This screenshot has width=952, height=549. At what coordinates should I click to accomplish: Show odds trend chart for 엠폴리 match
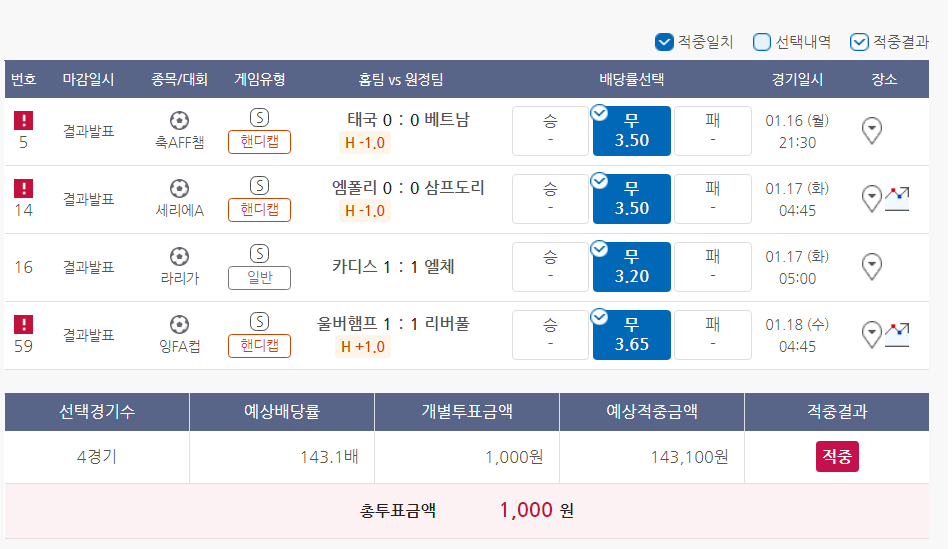(897, 199)
